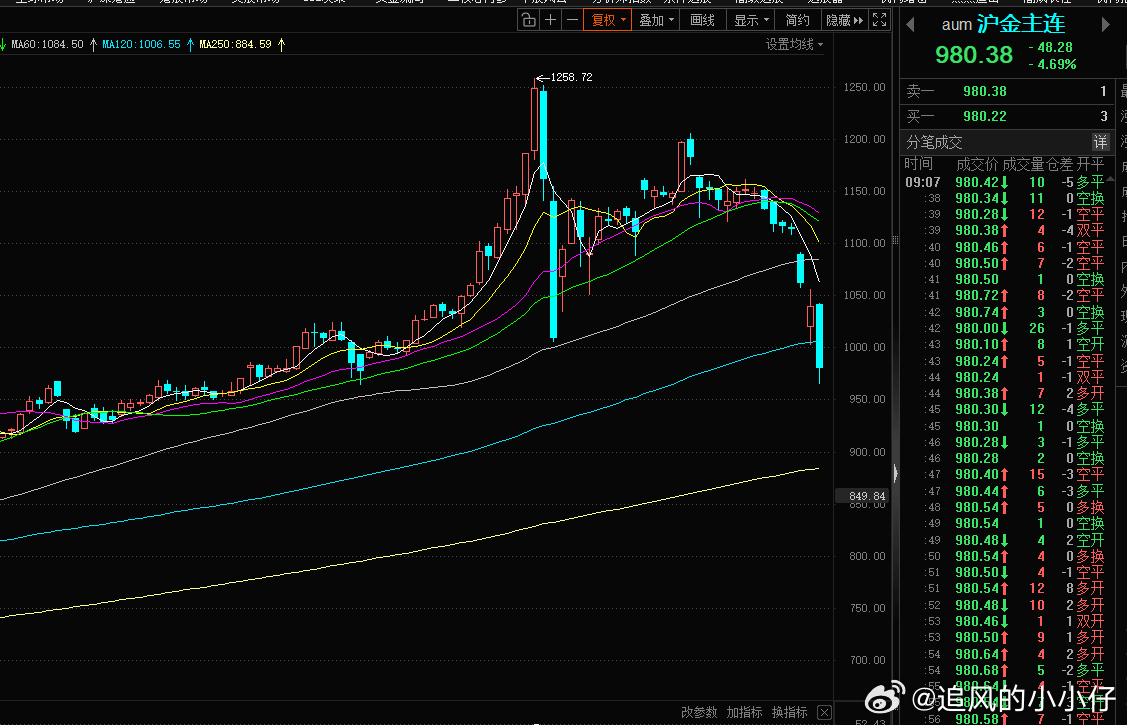Click the upper panel splitter grip

(896, 240)
